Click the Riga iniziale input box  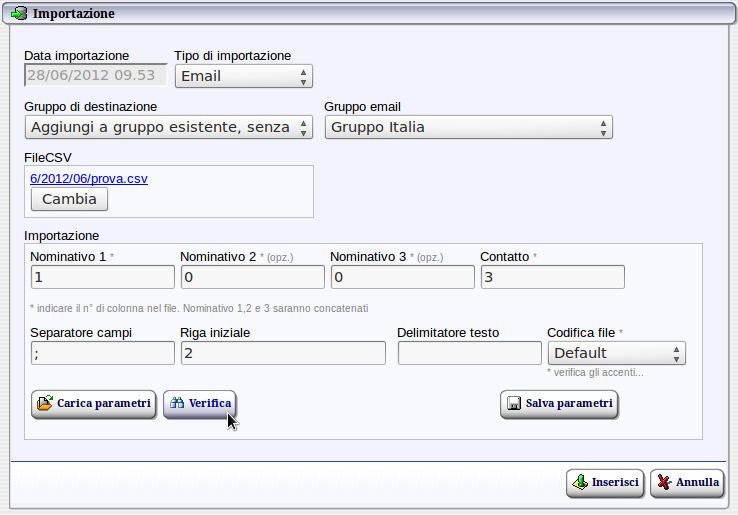coord(282,353)
